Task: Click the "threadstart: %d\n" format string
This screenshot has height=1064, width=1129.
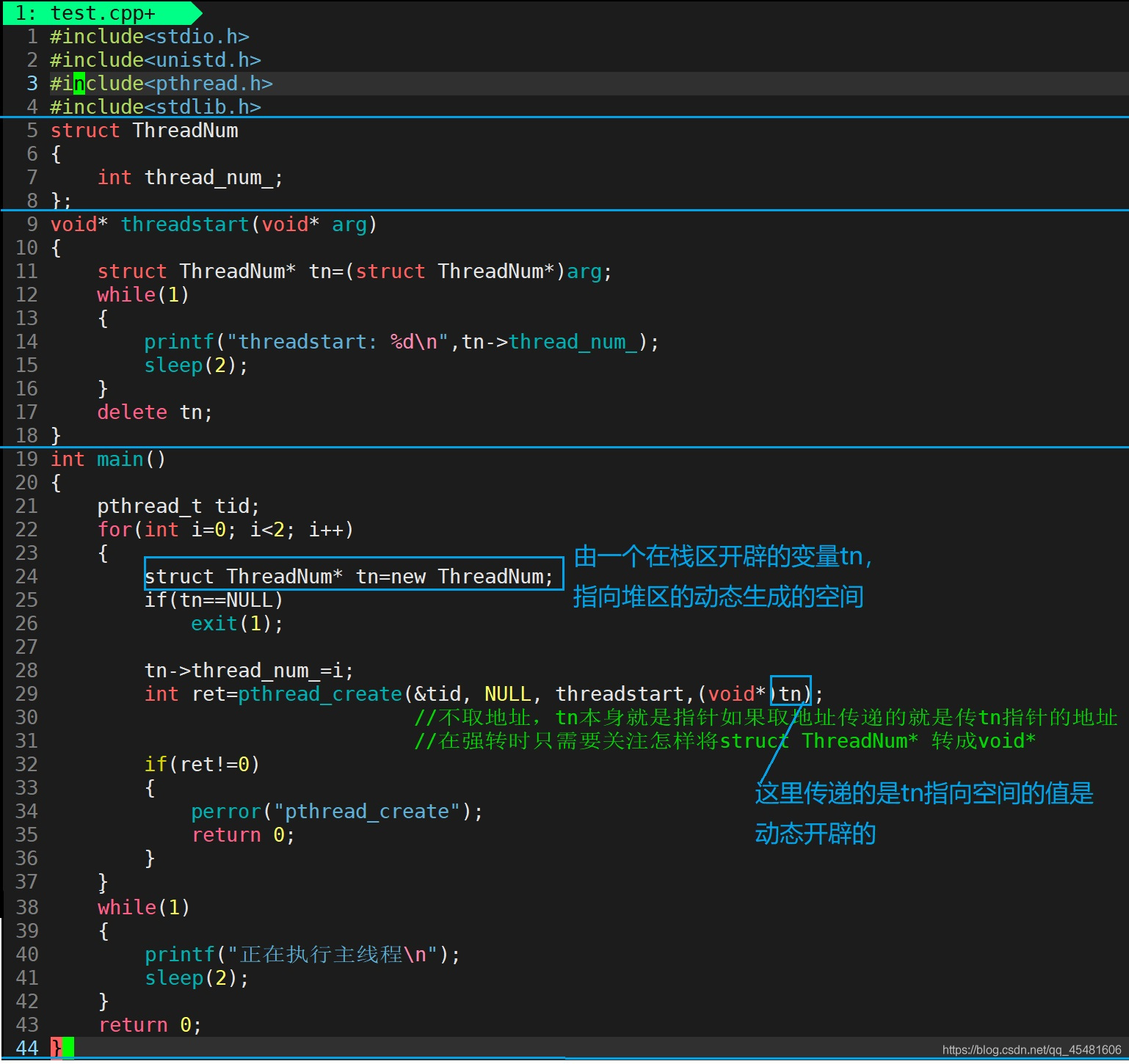Action: (338, 342)
